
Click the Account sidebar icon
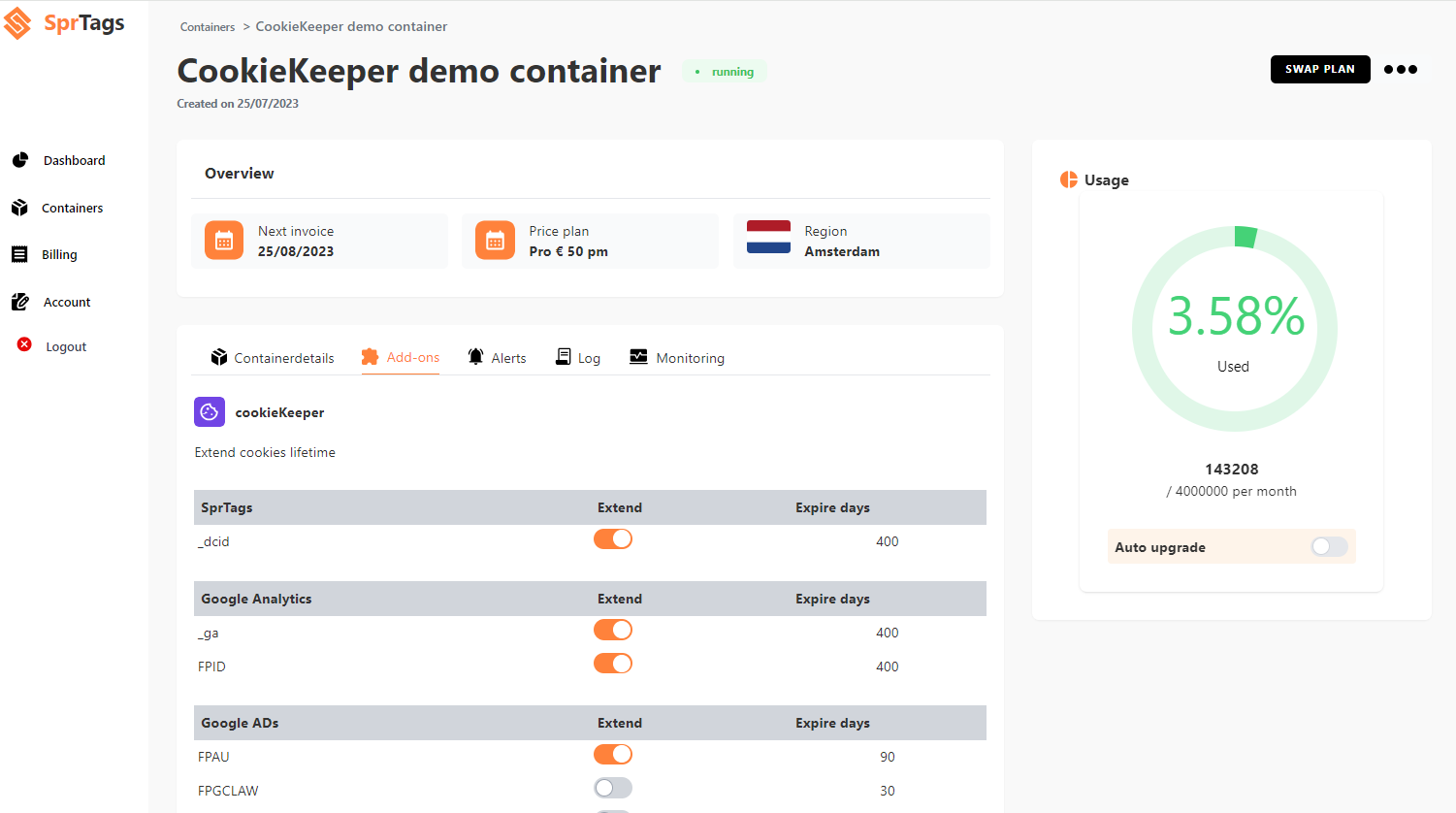[20, 301]
